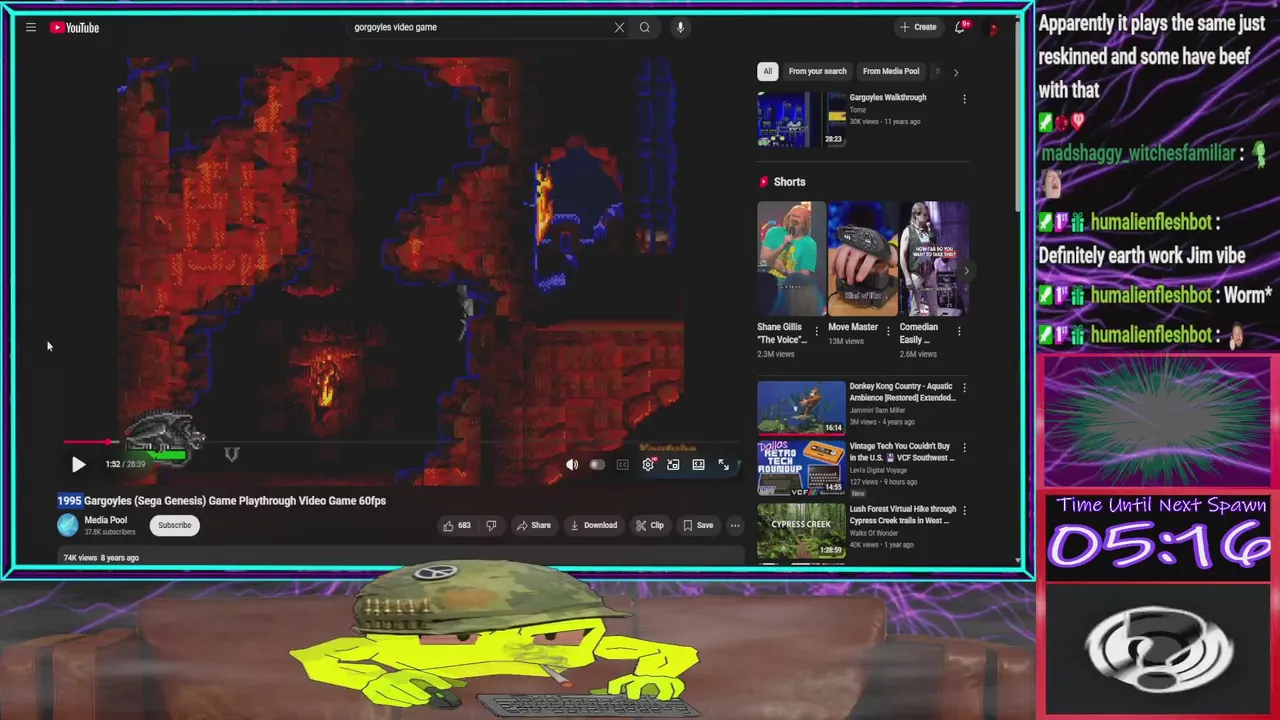Subscribe to Media Pool
This screenshot has height=720, width=1280.
click(x=174, y=525)
